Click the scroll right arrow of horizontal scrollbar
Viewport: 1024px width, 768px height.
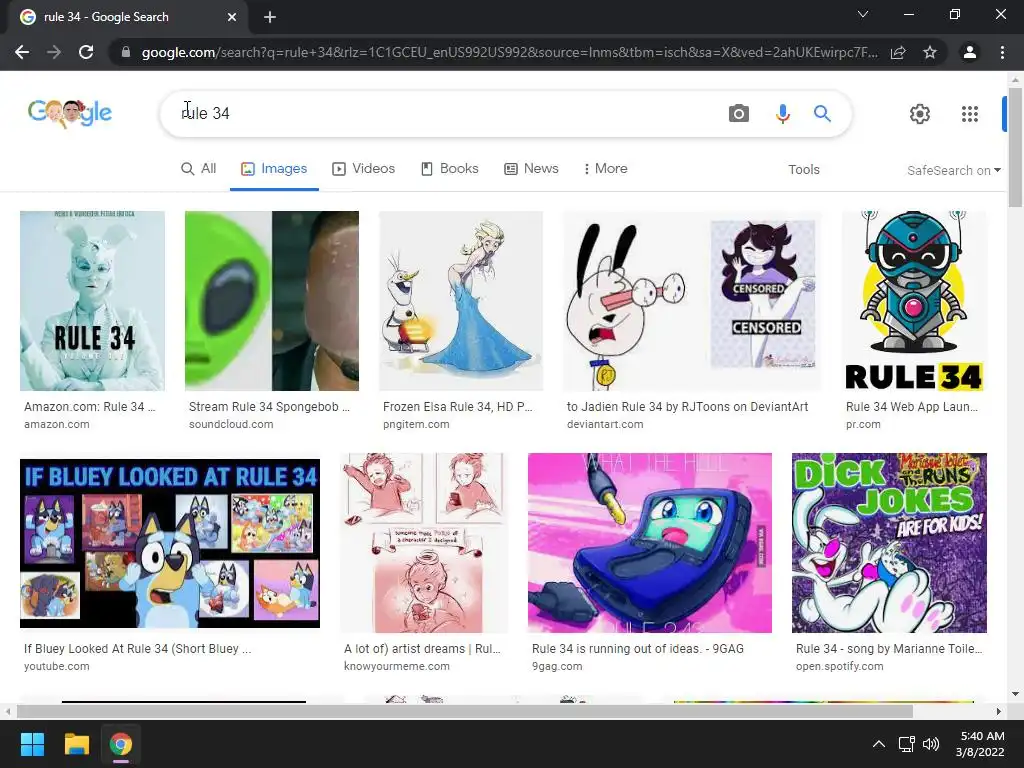coord(999,711)
